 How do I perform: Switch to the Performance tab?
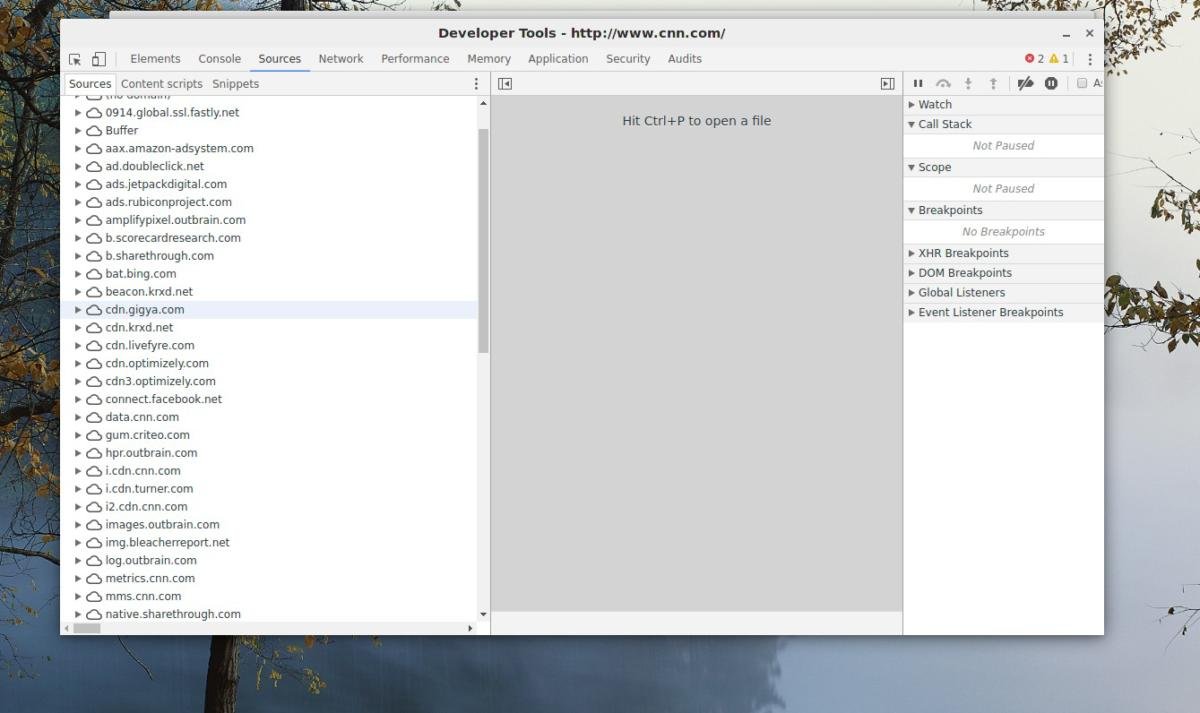point(415,59)
